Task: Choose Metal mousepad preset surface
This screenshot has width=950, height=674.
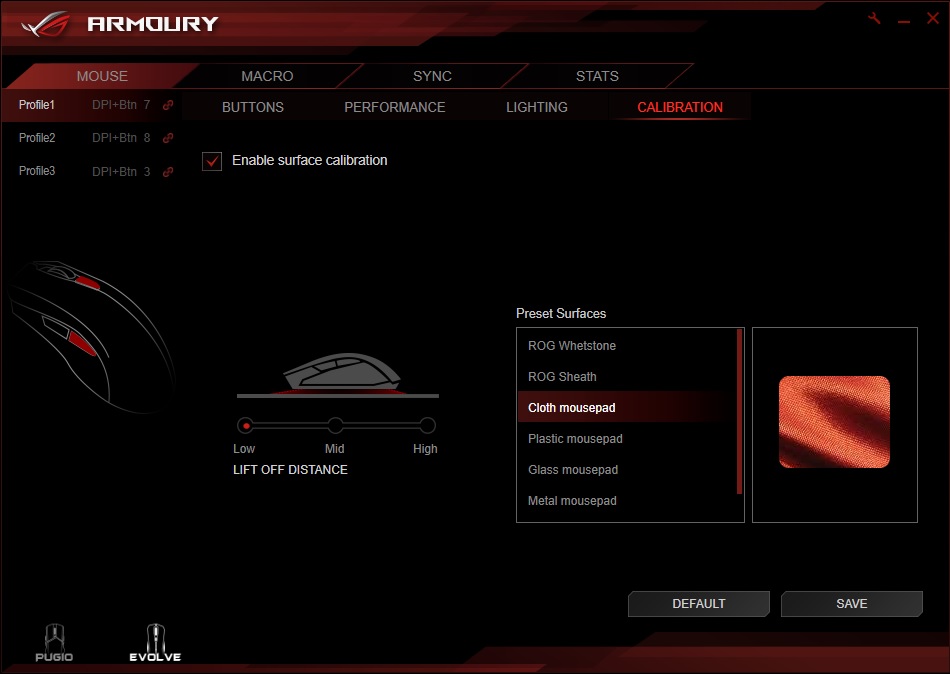Action: [626, 501]
